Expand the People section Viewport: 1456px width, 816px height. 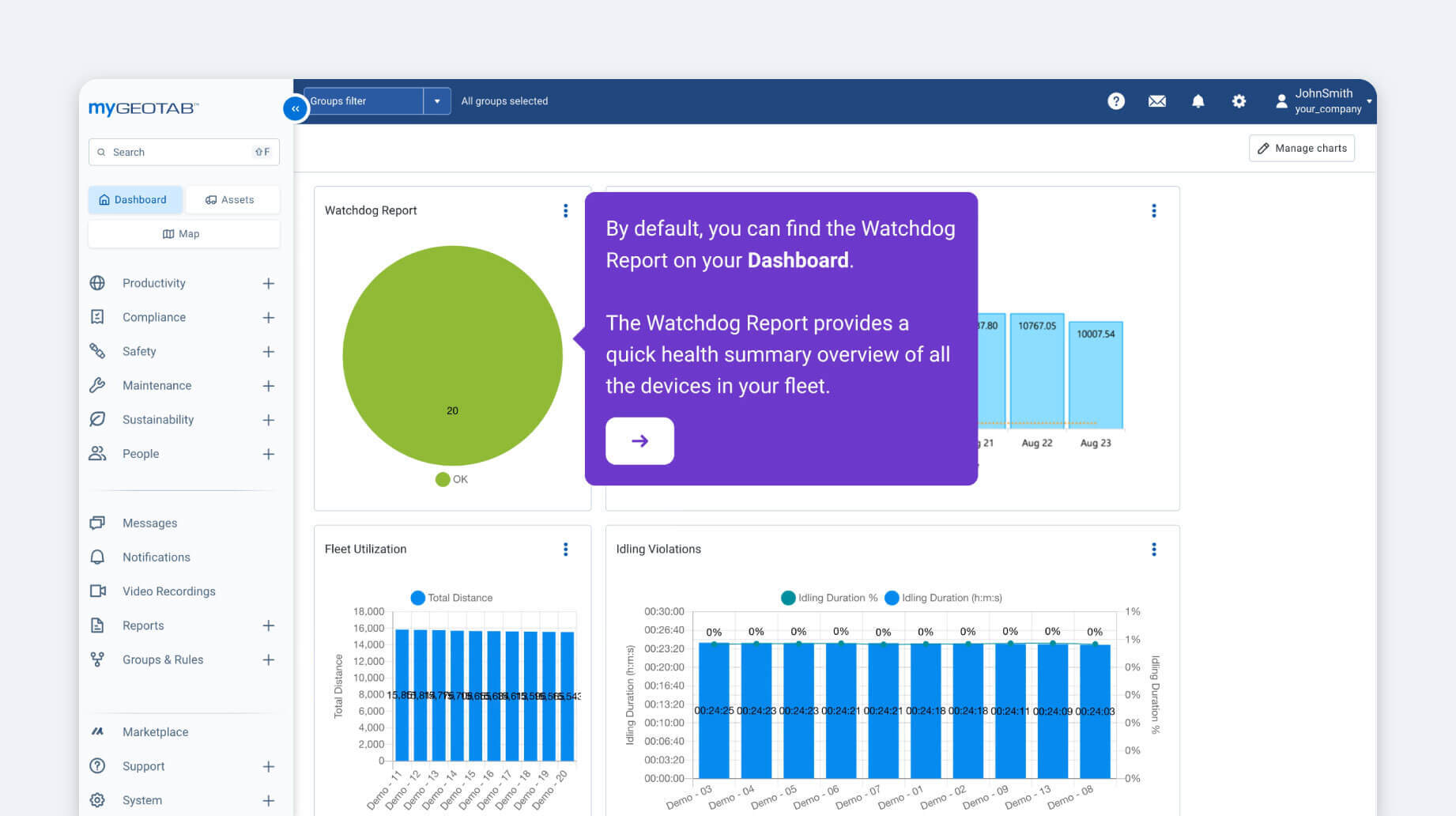point(269,453)
